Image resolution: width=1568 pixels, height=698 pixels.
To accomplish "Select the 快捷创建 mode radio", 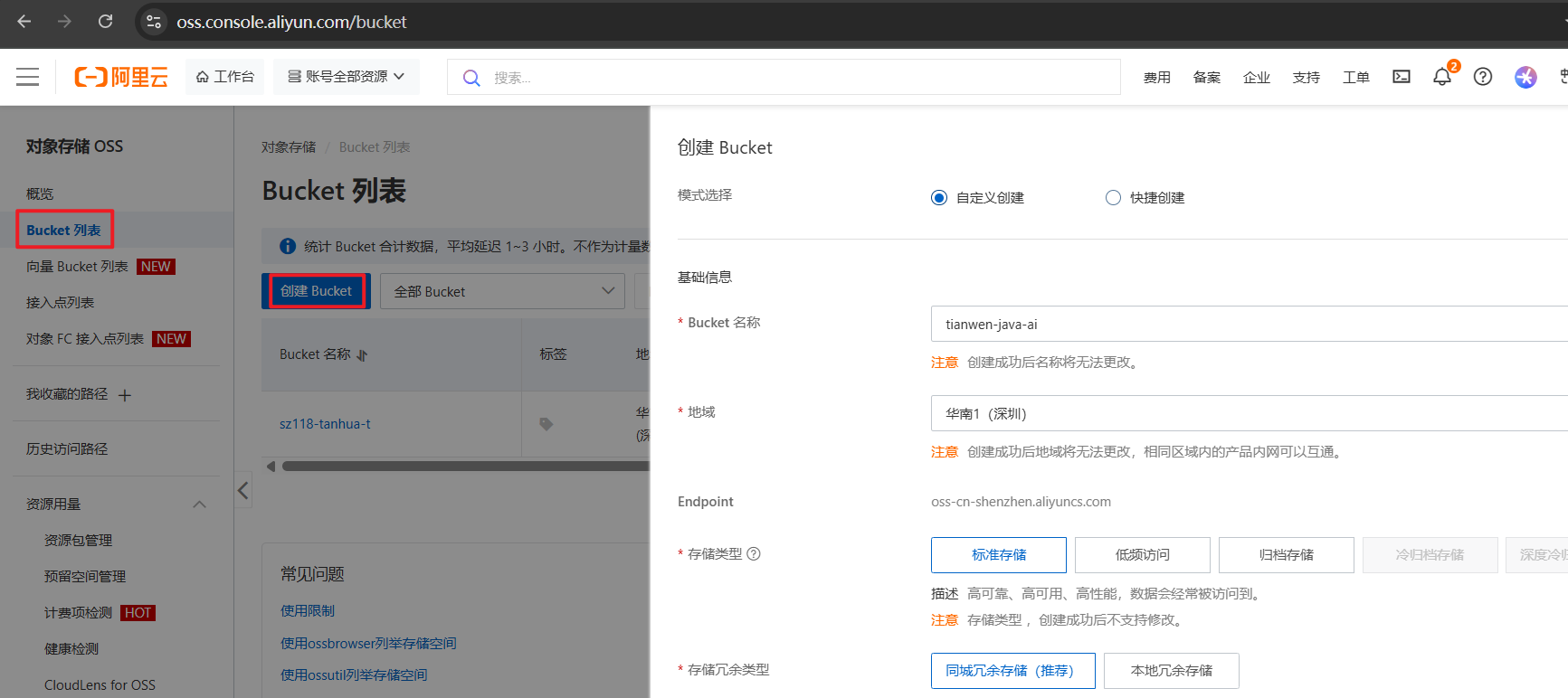I will click(1113, 198).
